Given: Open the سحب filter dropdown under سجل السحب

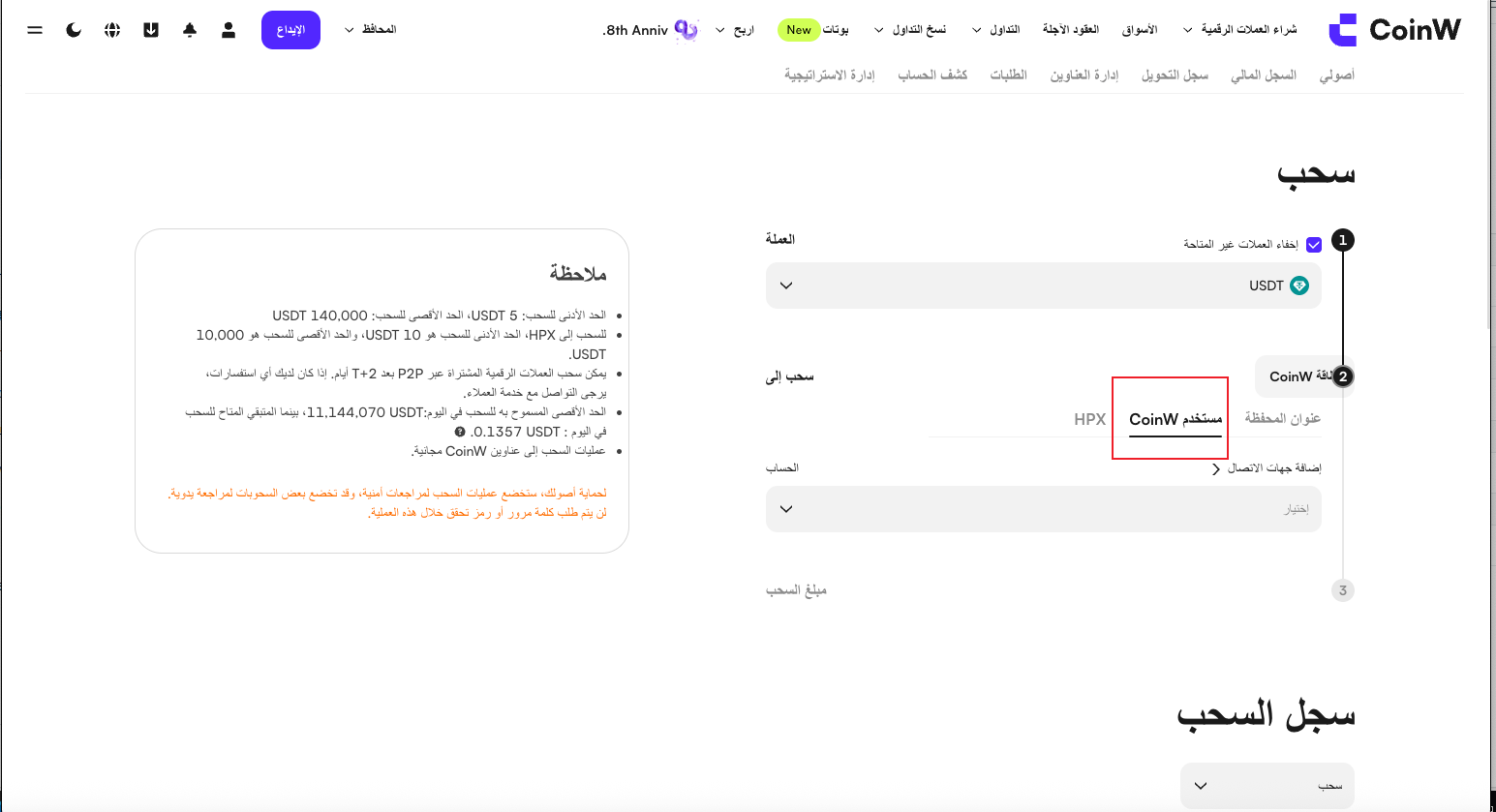Looking at the screenshot, I should [x=1267, y=786].
